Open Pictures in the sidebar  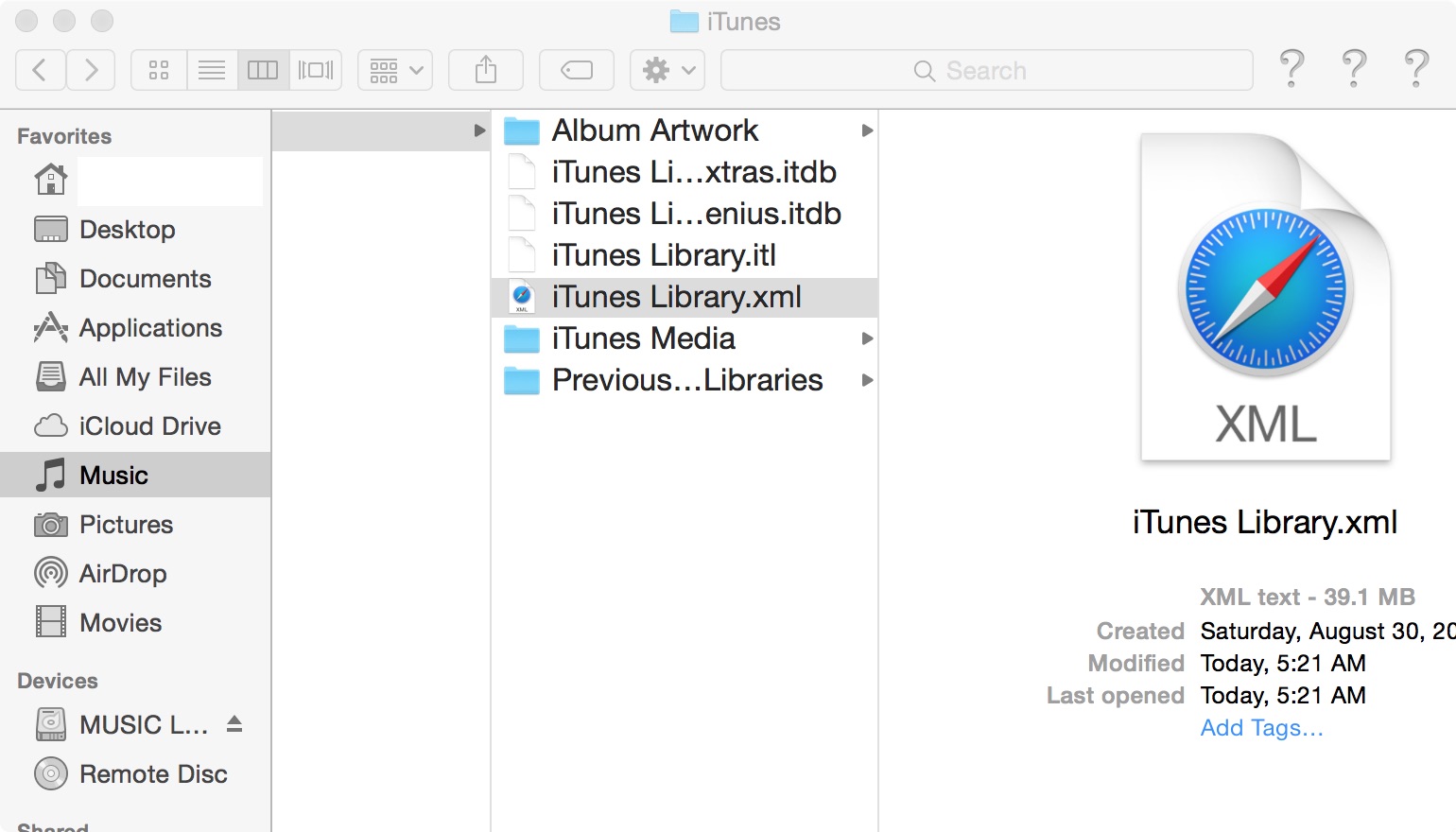tap(136, 525)
